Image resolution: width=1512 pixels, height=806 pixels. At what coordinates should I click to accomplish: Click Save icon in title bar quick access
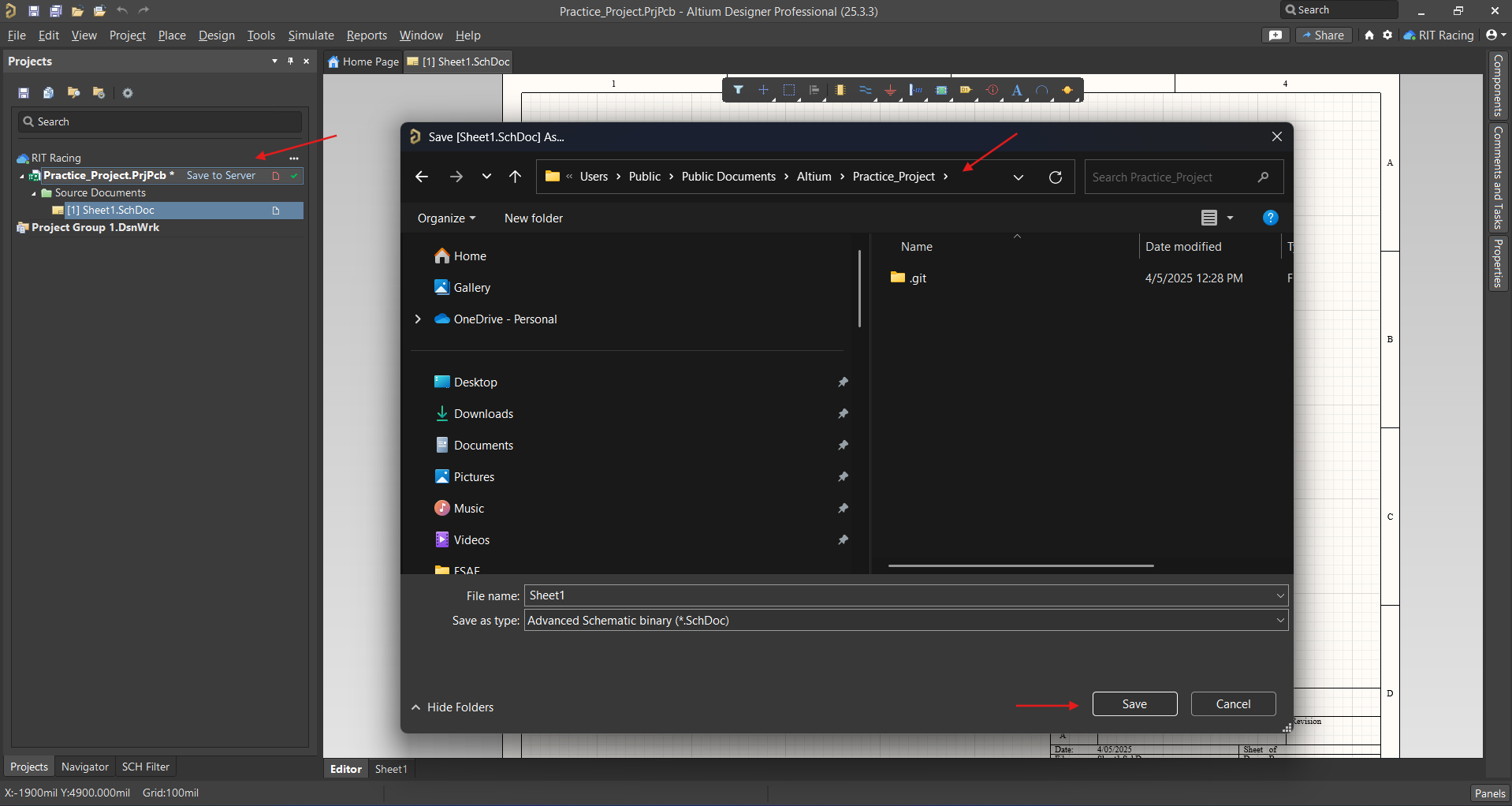click(x=33, y=11)
